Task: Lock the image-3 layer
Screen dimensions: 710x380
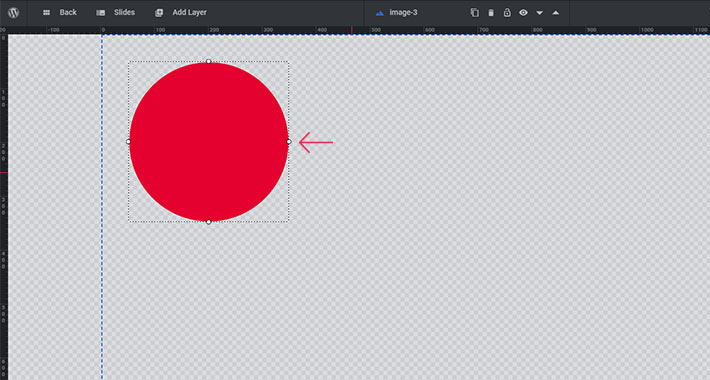Action: coord(507,13)
